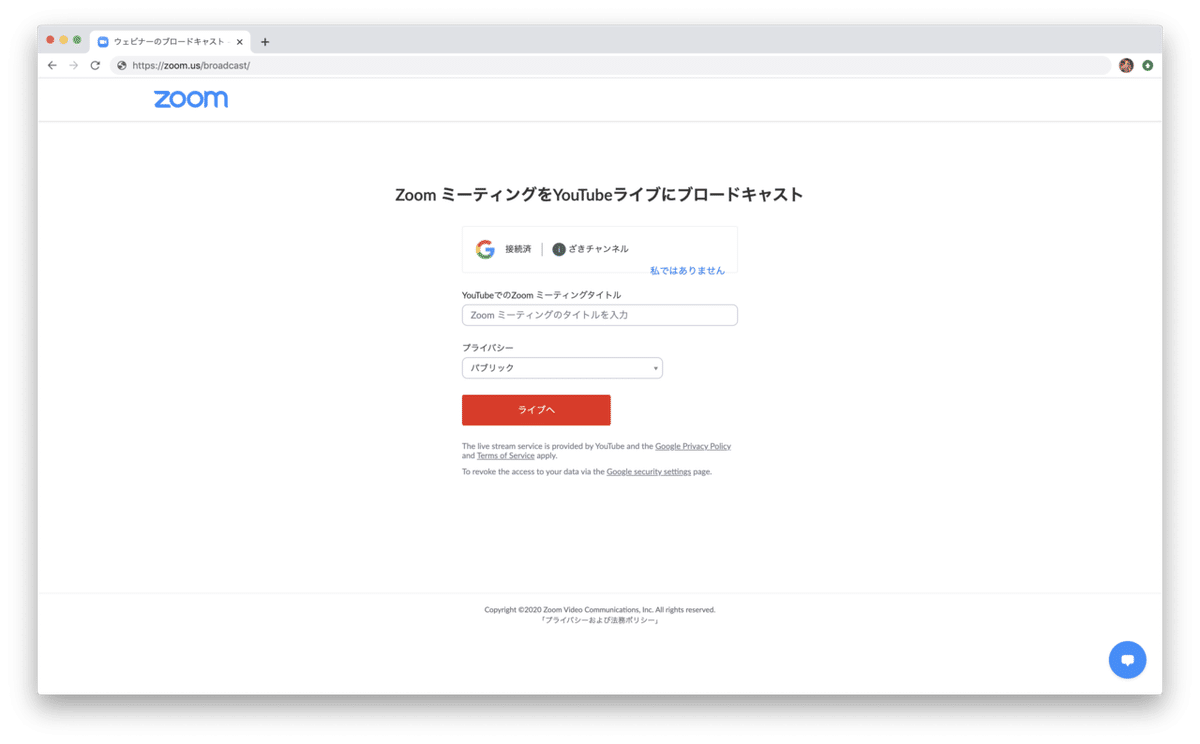The image size is (1200, 744).
Task: Reload the page with the refresh icon
Action: click(95, 66)
